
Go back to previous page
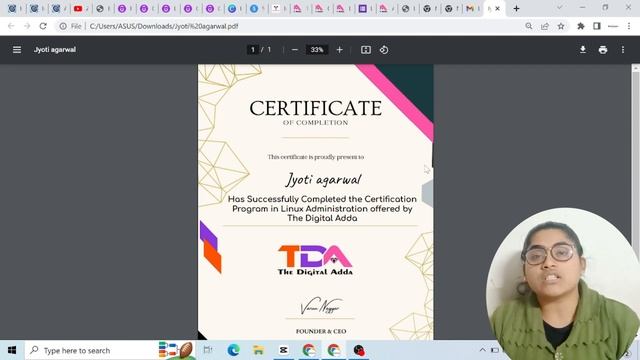[11, 26]
